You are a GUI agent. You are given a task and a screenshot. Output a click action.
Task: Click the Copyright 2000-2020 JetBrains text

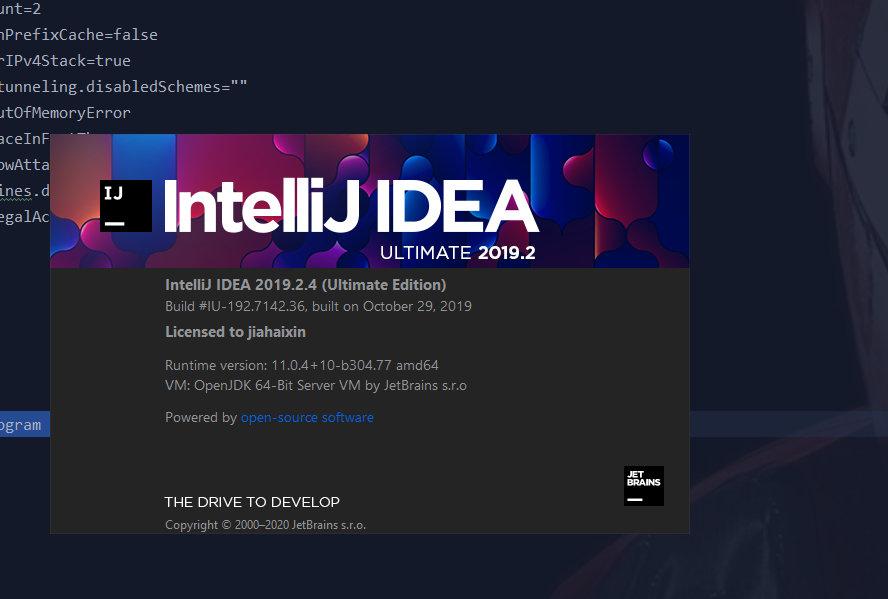tap(264, 524)
